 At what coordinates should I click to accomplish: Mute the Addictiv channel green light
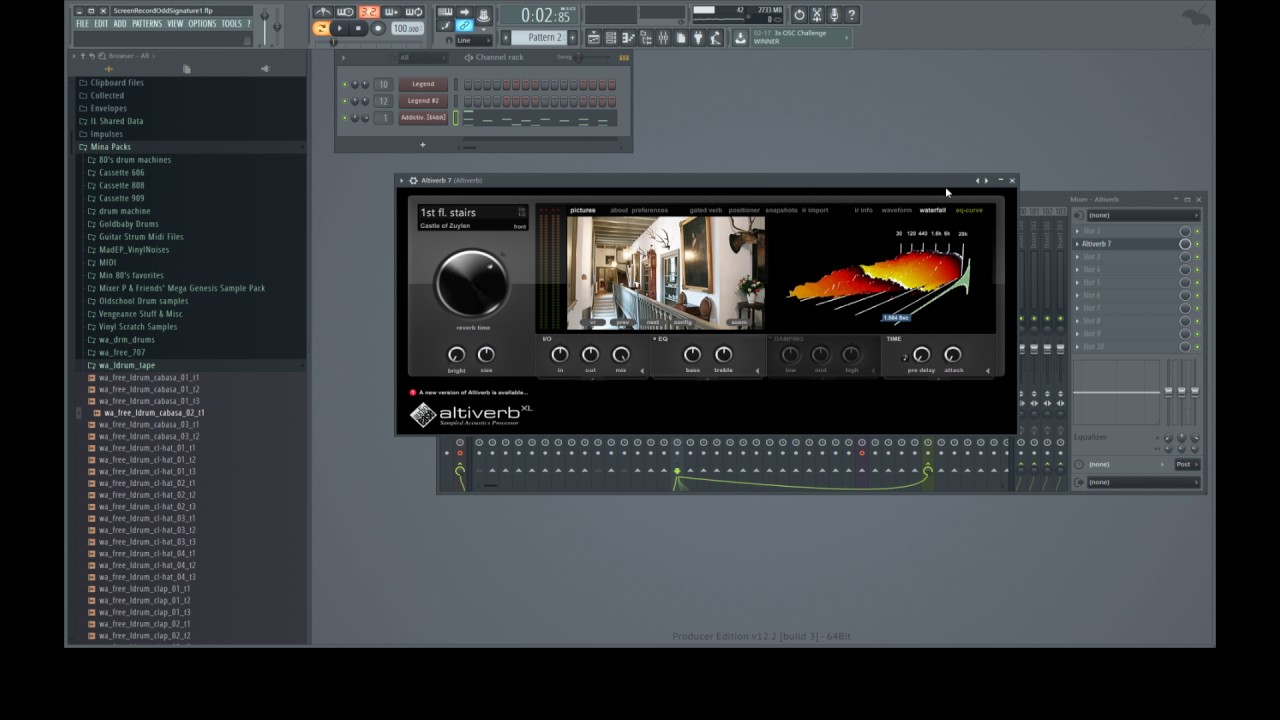[x=345, y=118]
